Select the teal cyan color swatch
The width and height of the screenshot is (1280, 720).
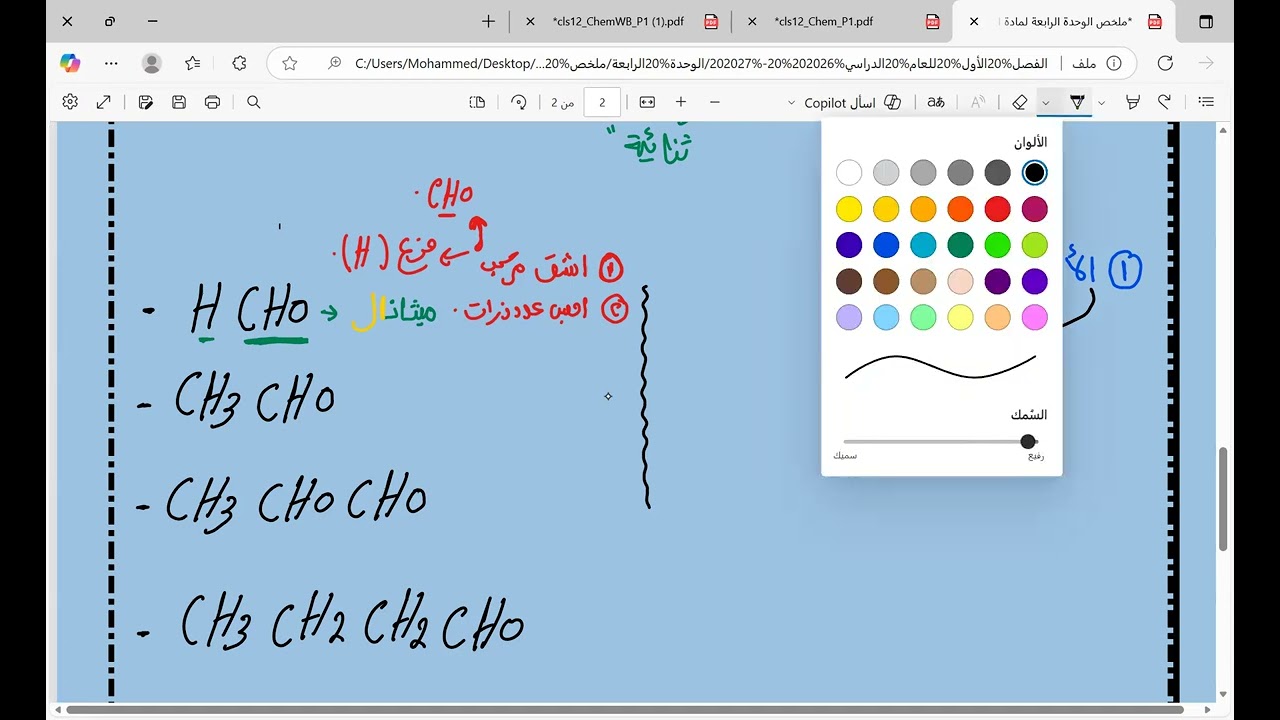(923, 245)
